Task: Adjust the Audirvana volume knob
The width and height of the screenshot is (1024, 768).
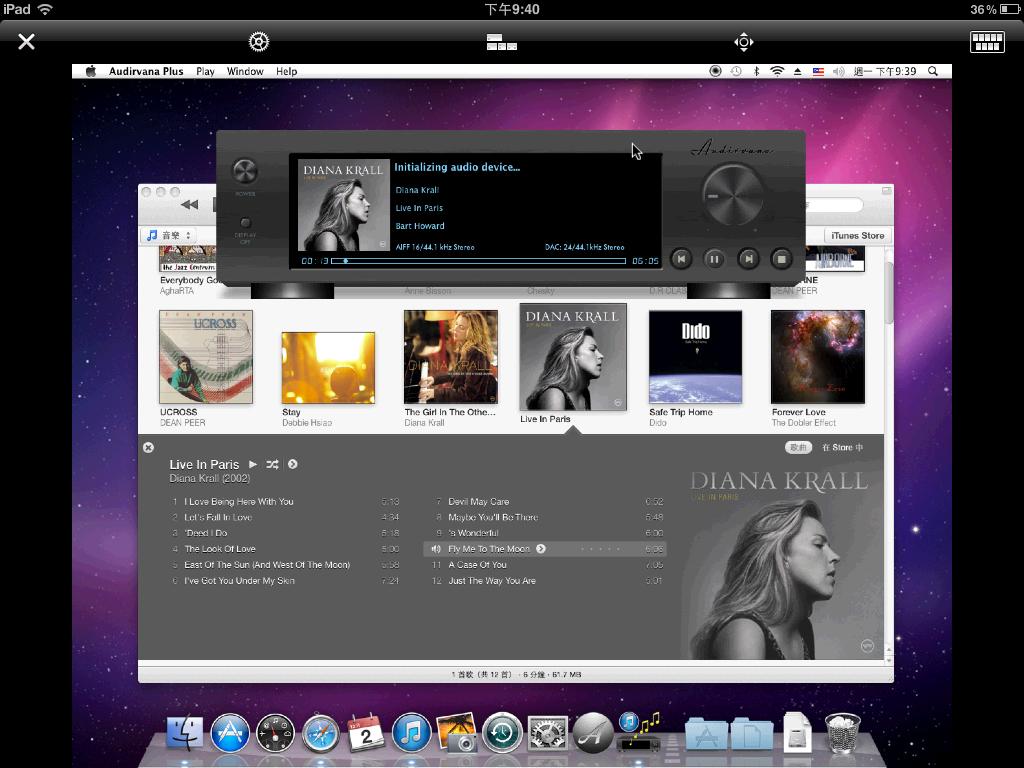Action: click(732, 195)
